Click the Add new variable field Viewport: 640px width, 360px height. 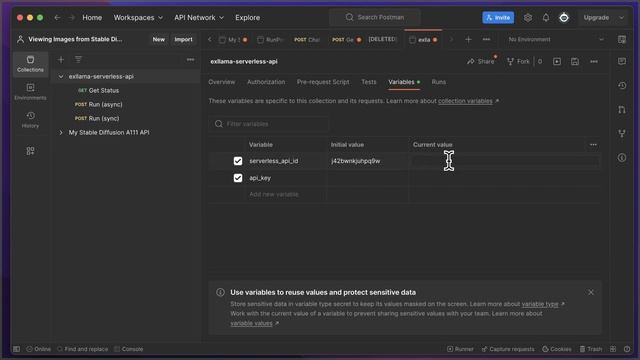click(x=286, y=194)
